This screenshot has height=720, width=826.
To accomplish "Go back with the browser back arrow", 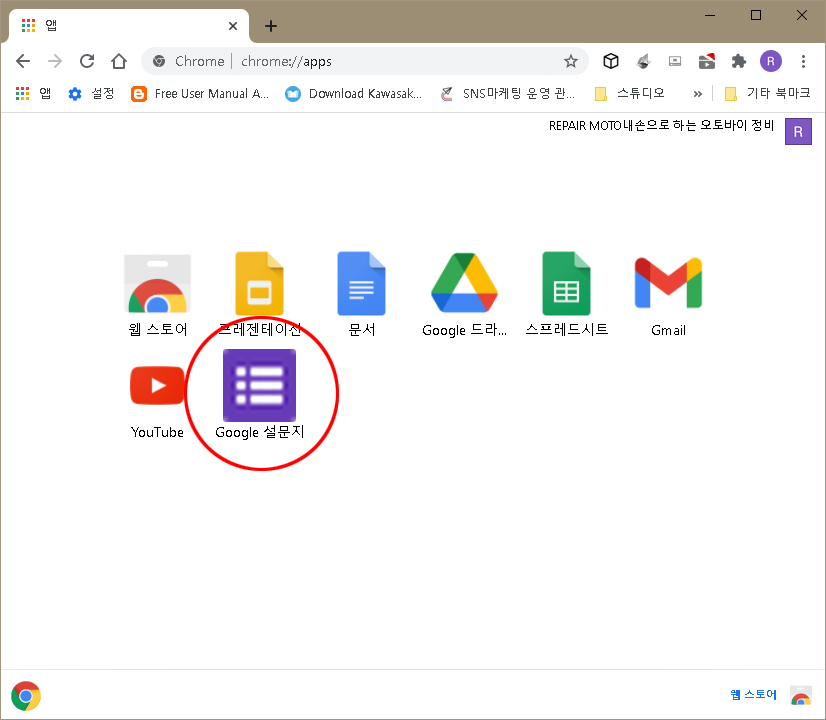I will [x=23, y=61].
